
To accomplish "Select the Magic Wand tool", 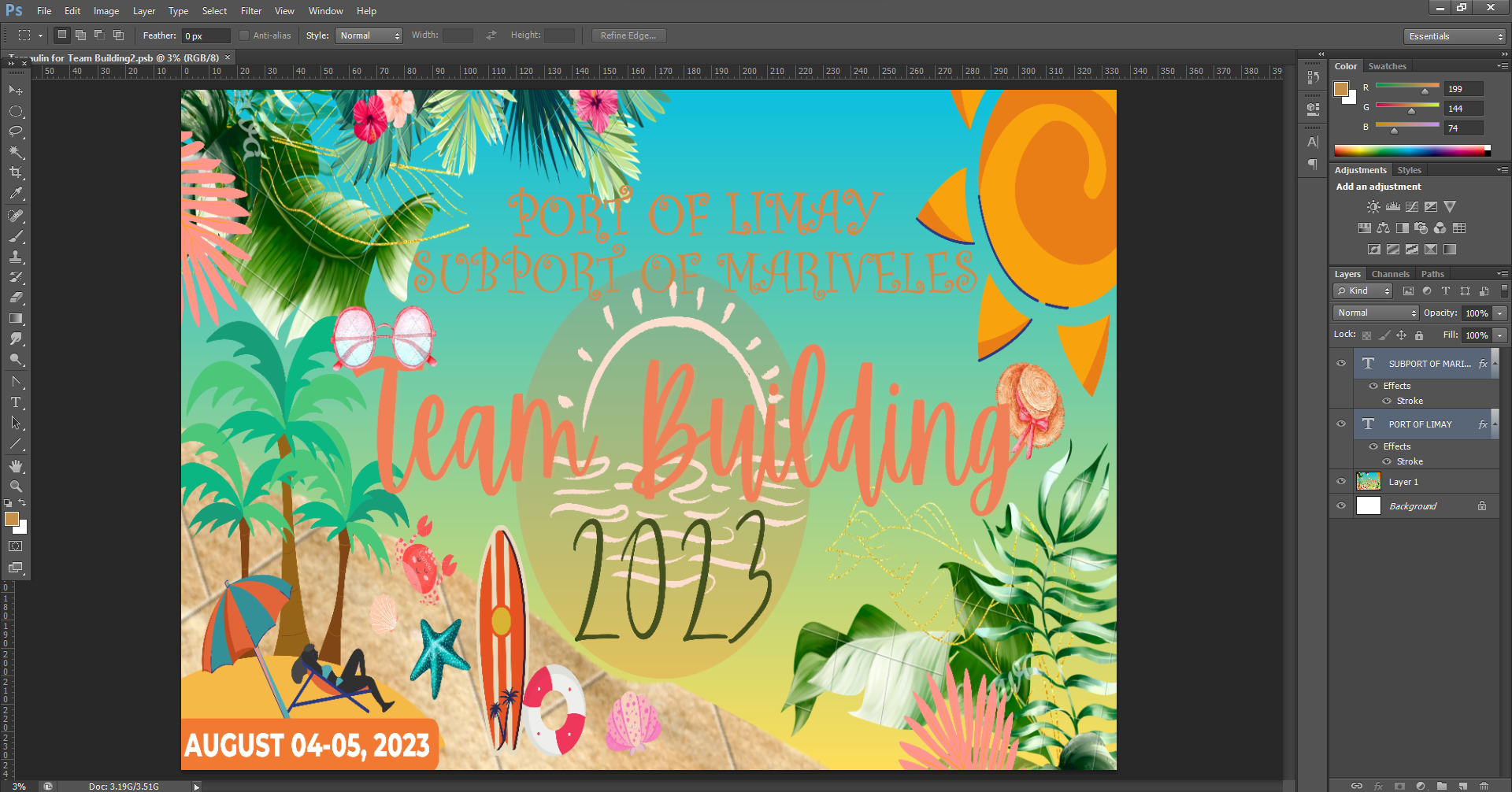I will pos(16,152).
